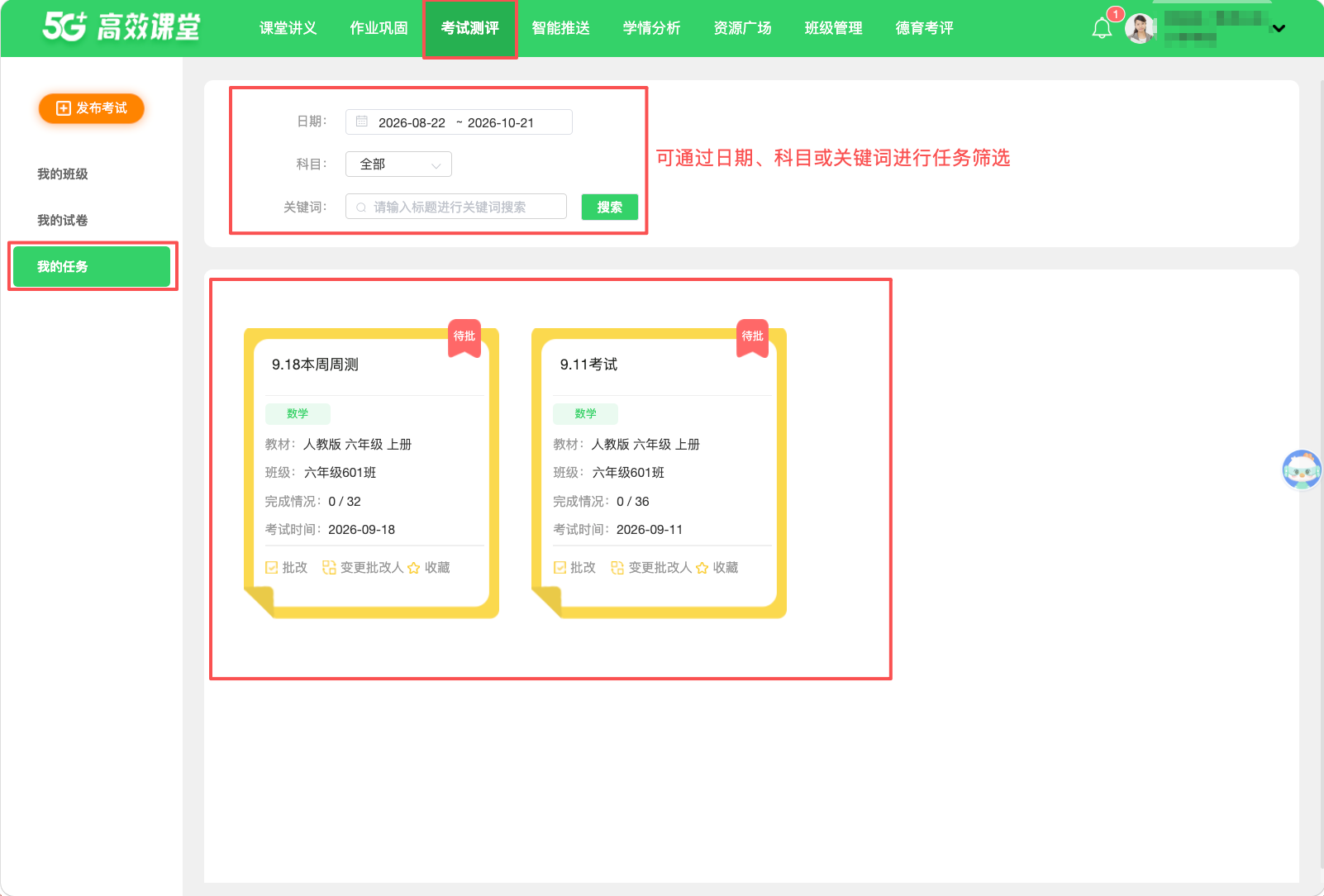Open the floating robot assistant

point(1302,469)
